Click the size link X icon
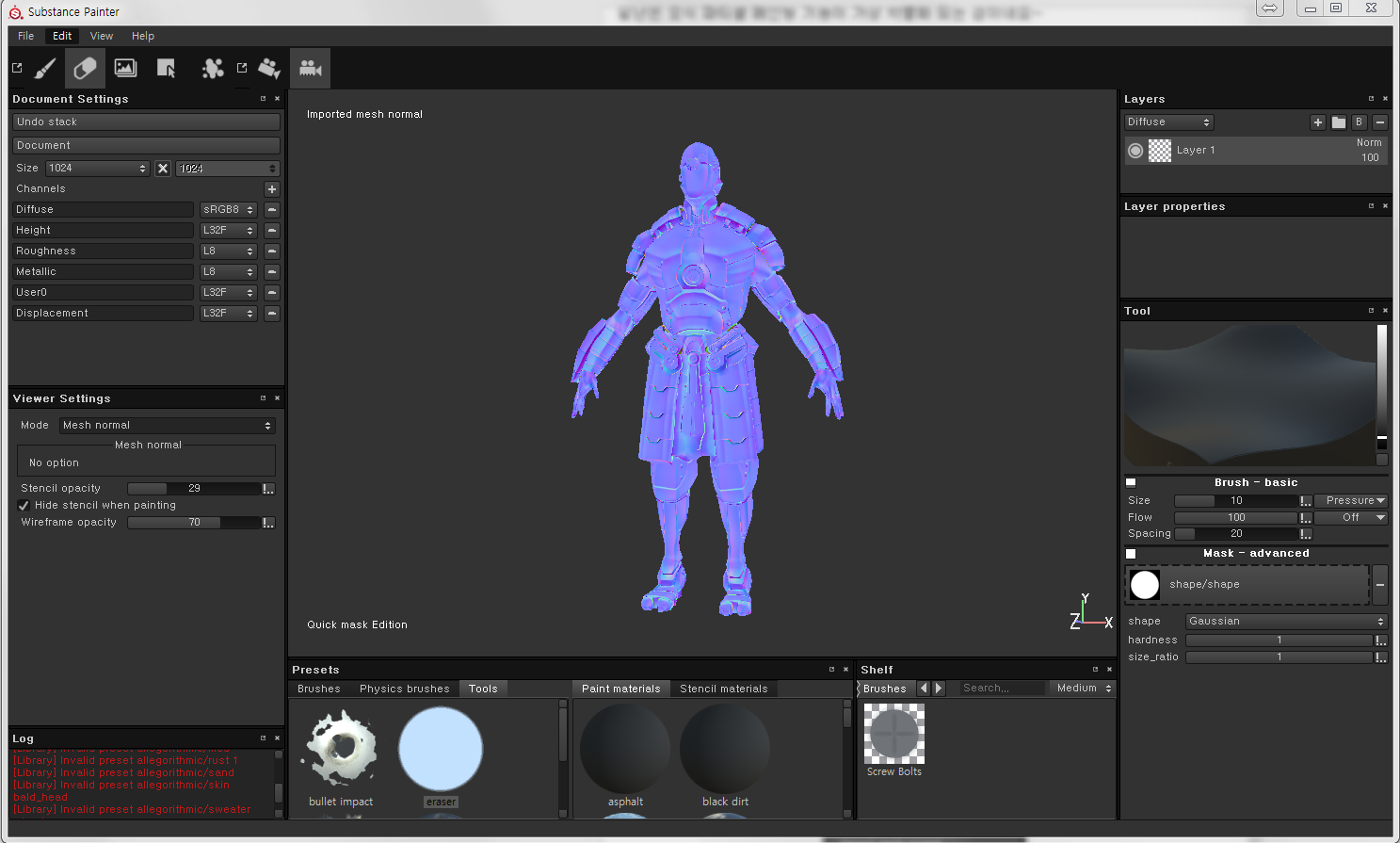The image size is (1400, 843). click(163, 169)
